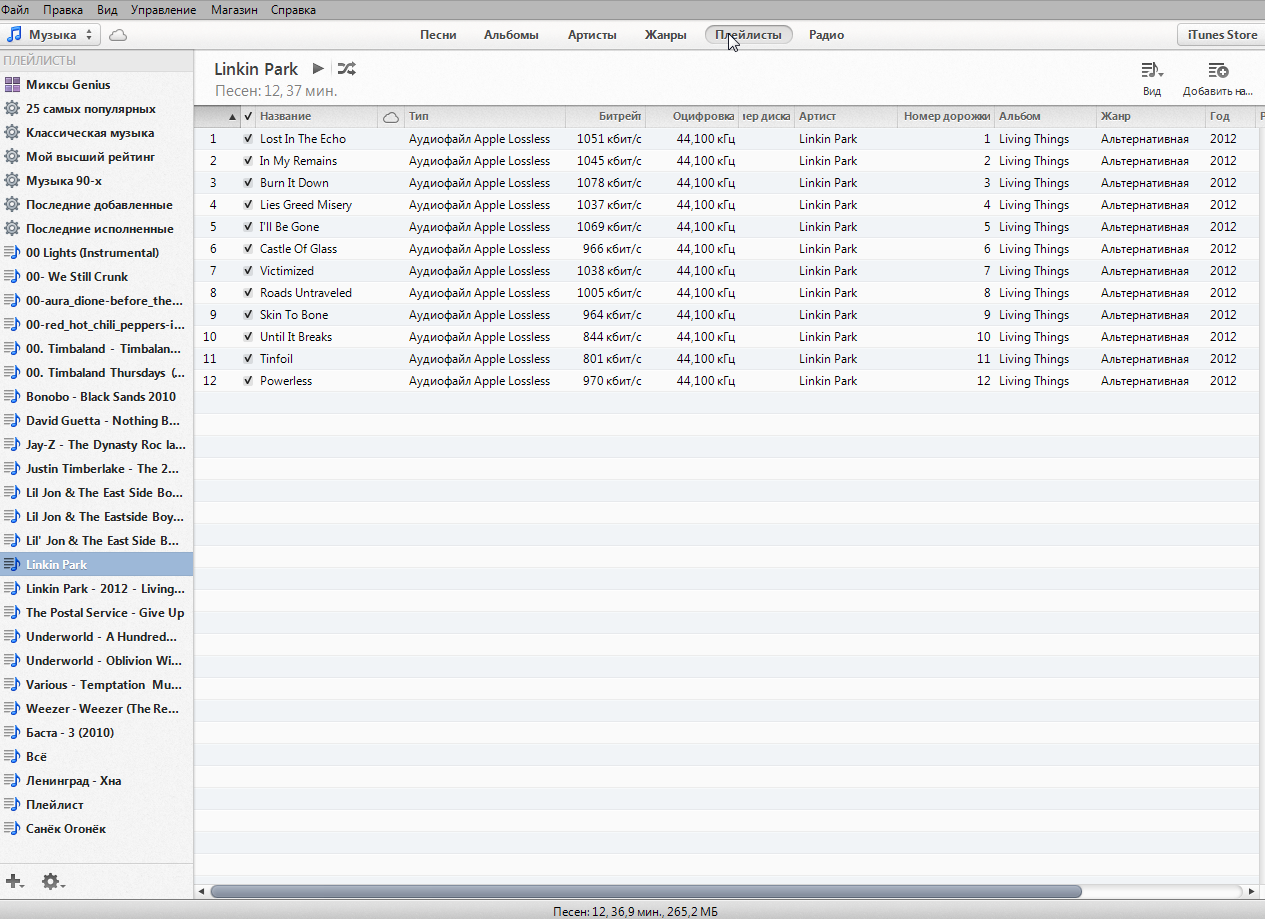1265x919 pixels.
Task: Switch to the Радио tab
Action: (x=826, y=35)
